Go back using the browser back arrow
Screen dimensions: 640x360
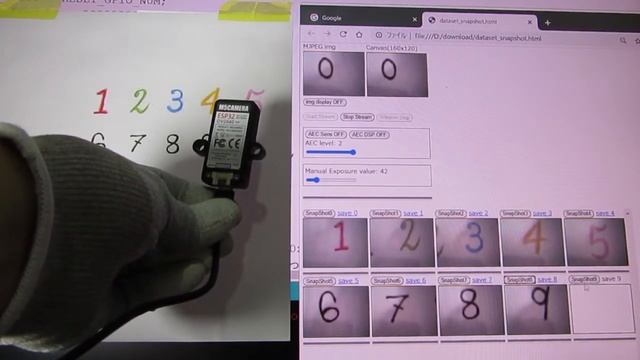[311, 34]
